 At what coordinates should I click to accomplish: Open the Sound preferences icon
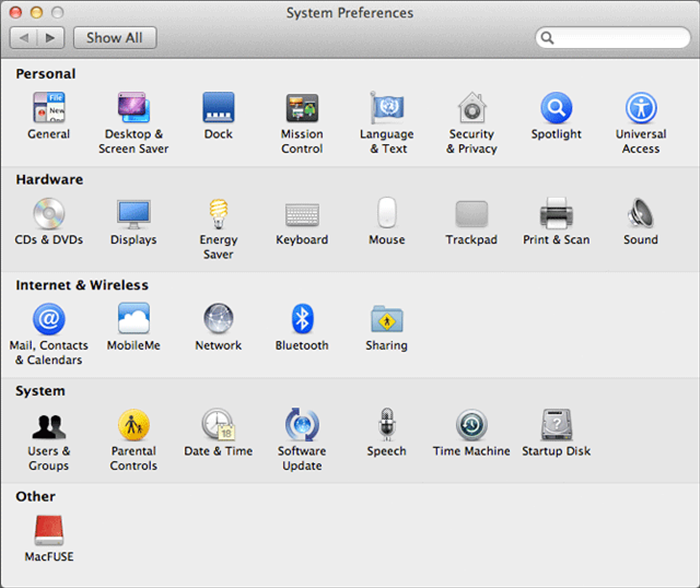click(641, 213)
